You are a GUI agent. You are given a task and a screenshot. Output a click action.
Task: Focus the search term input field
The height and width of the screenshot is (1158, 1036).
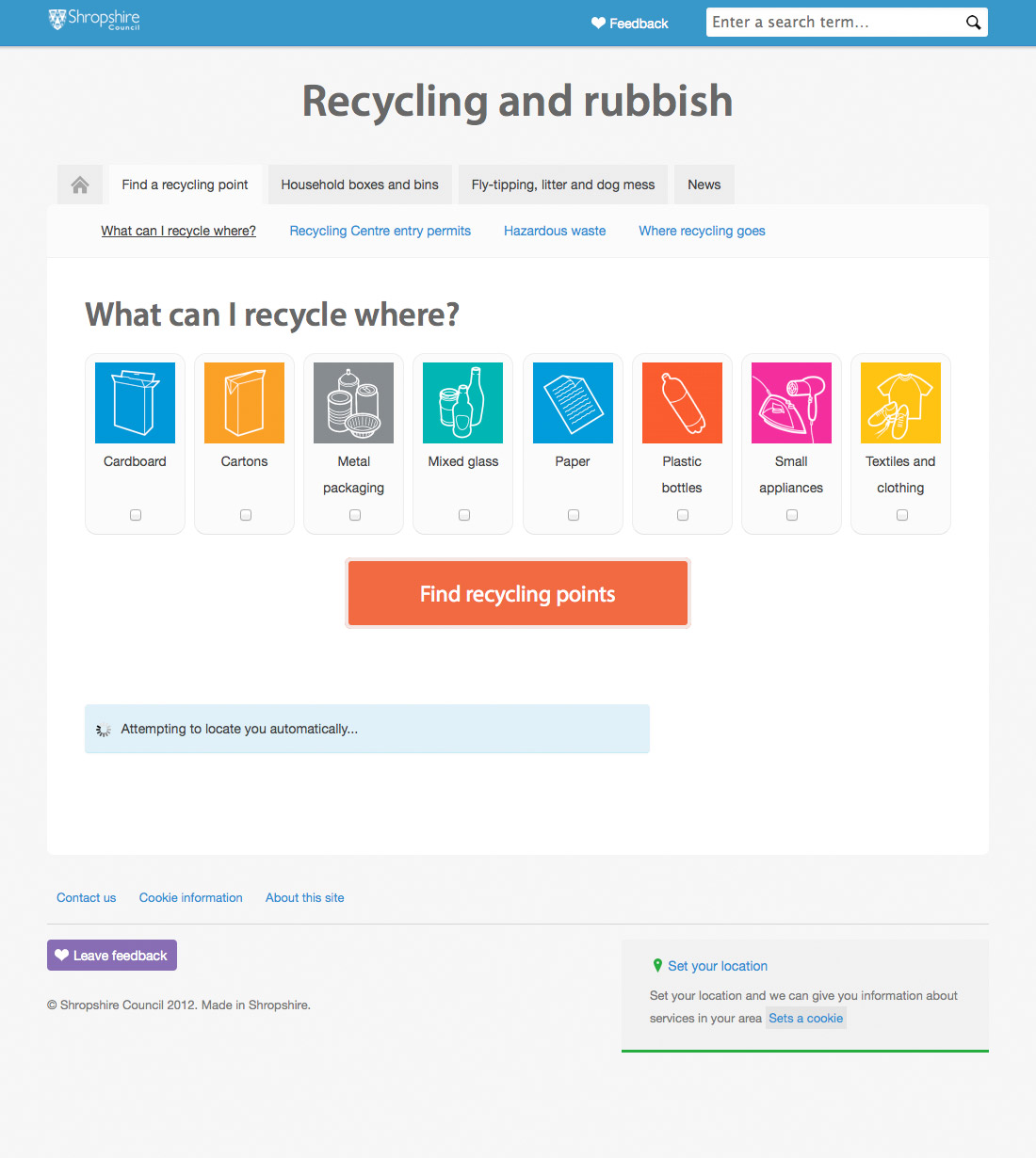[834, 23]
